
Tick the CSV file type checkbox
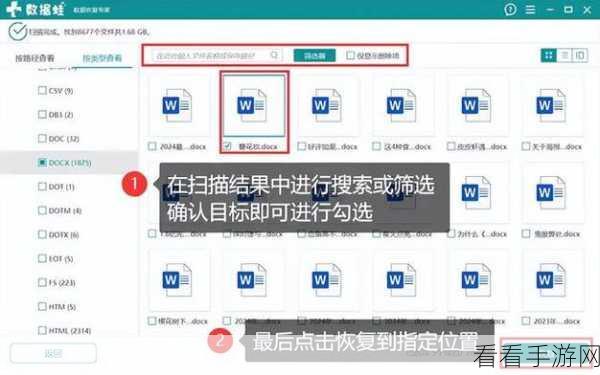42,91
